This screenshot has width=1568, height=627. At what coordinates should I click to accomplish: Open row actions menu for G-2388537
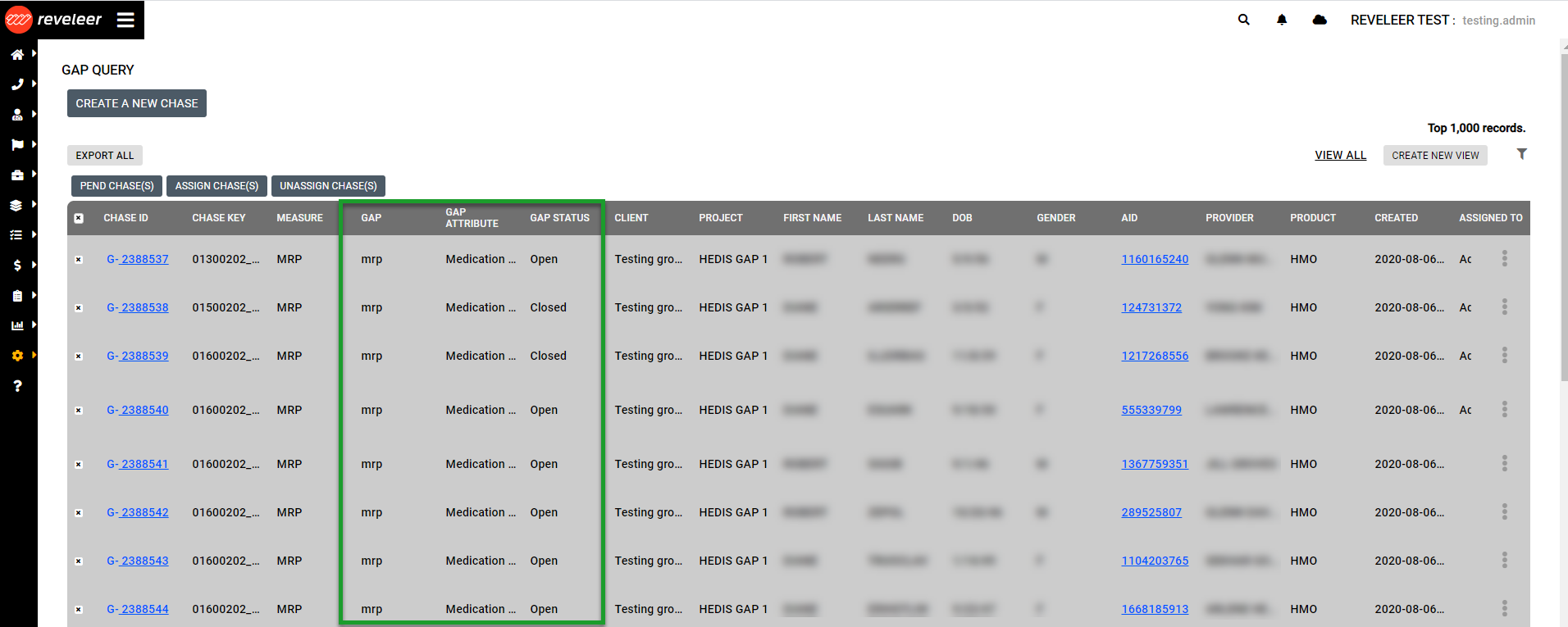click(x=1504, y=258)
